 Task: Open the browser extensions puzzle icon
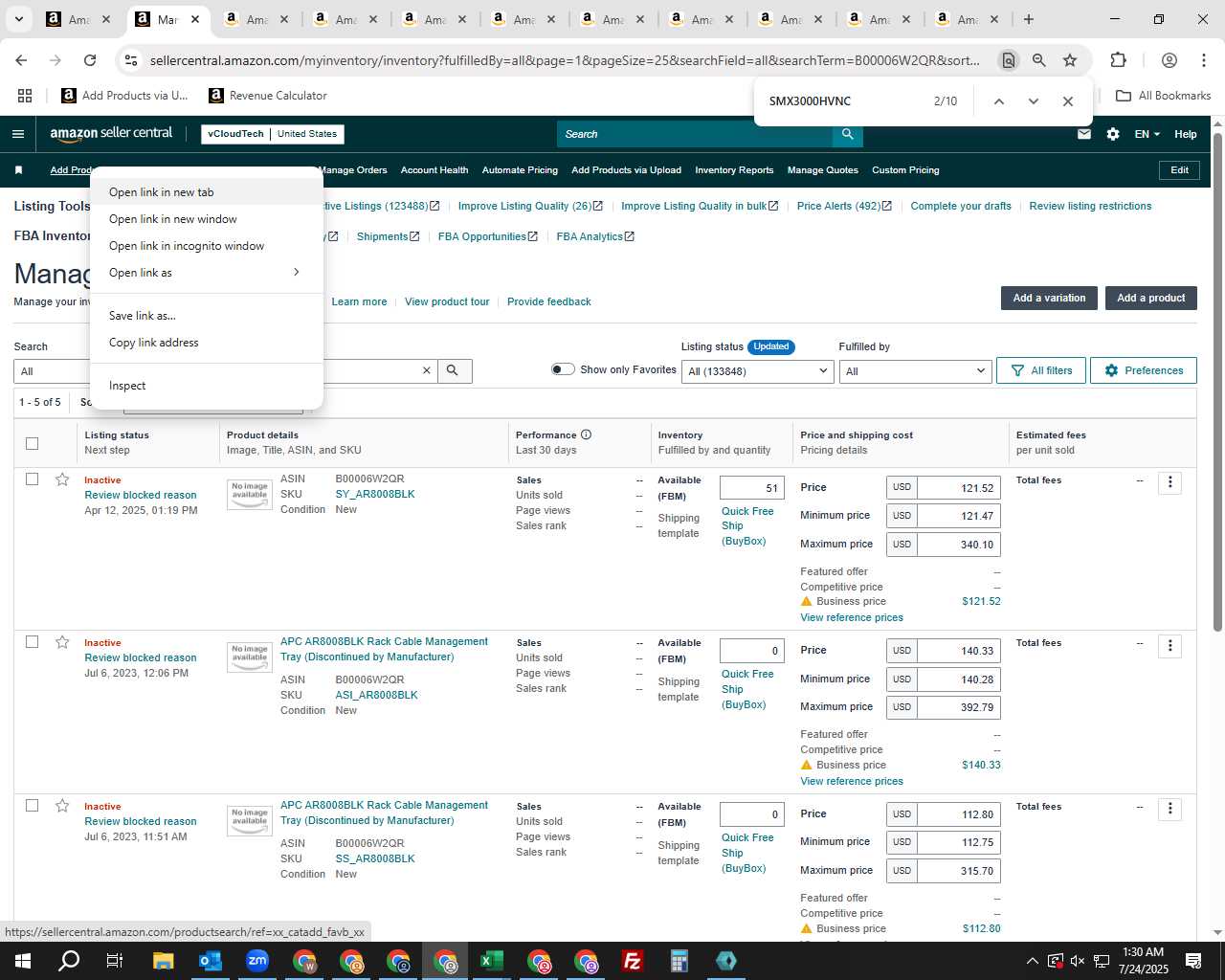click(x=1118, y=60)
